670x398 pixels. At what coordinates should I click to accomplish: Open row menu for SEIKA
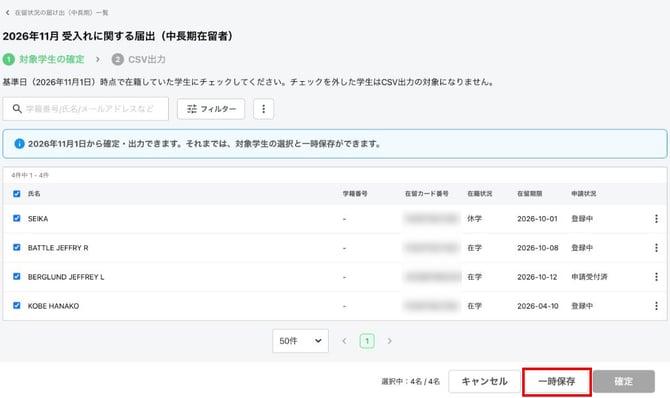[x=656, y=218]
